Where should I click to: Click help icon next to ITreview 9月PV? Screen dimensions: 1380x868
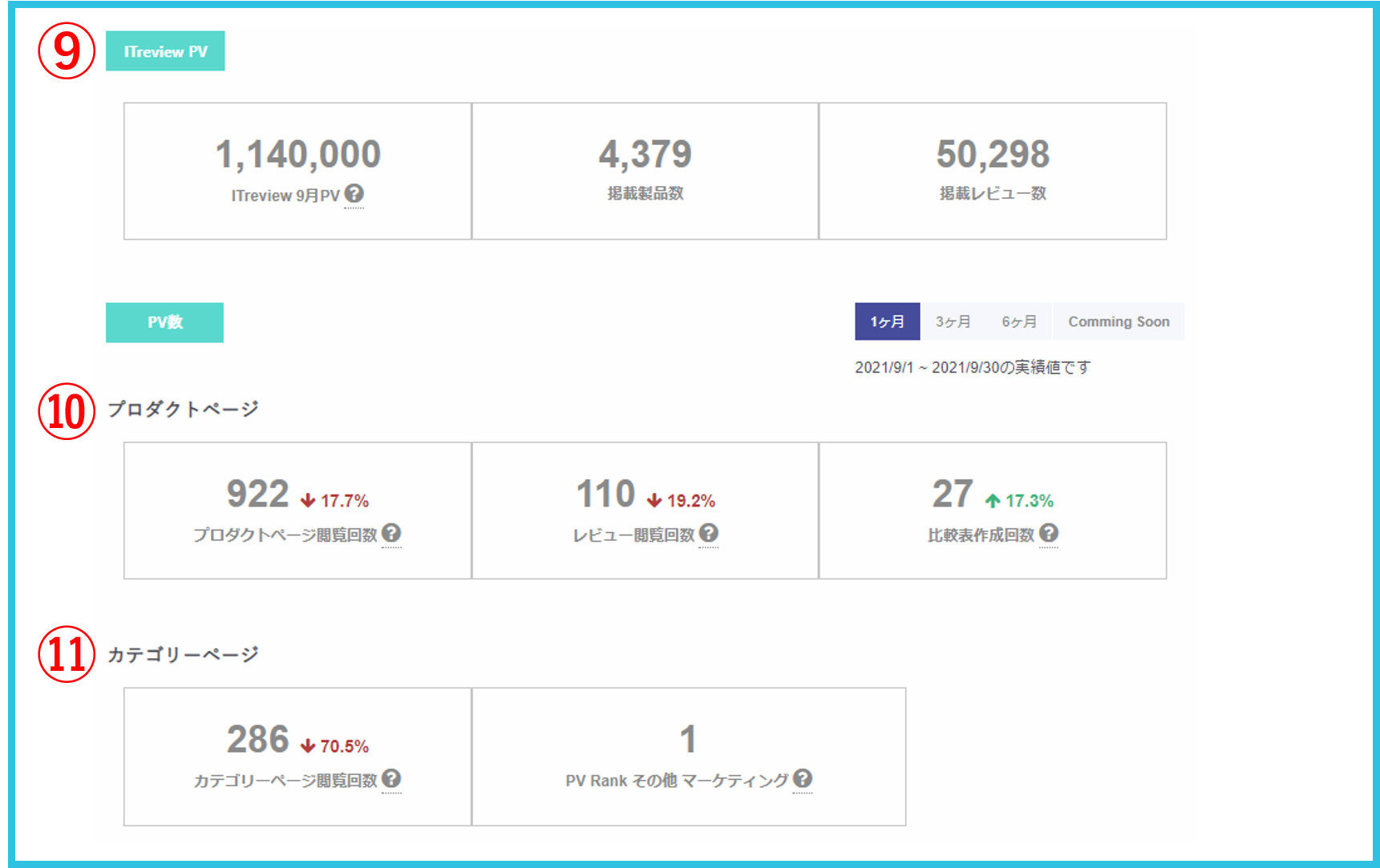pos(354,193)
